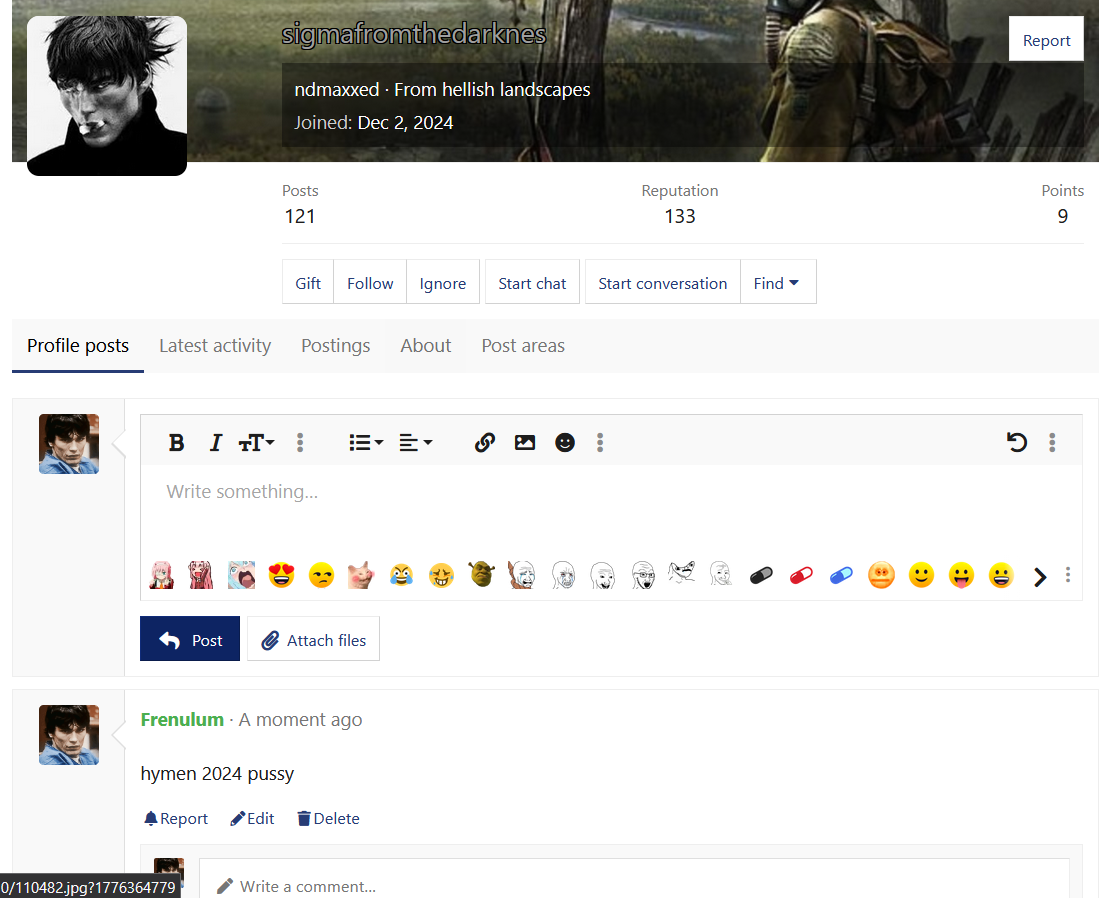Click the Post button
Screen dimensions: 1106x898
click(190, 638)
